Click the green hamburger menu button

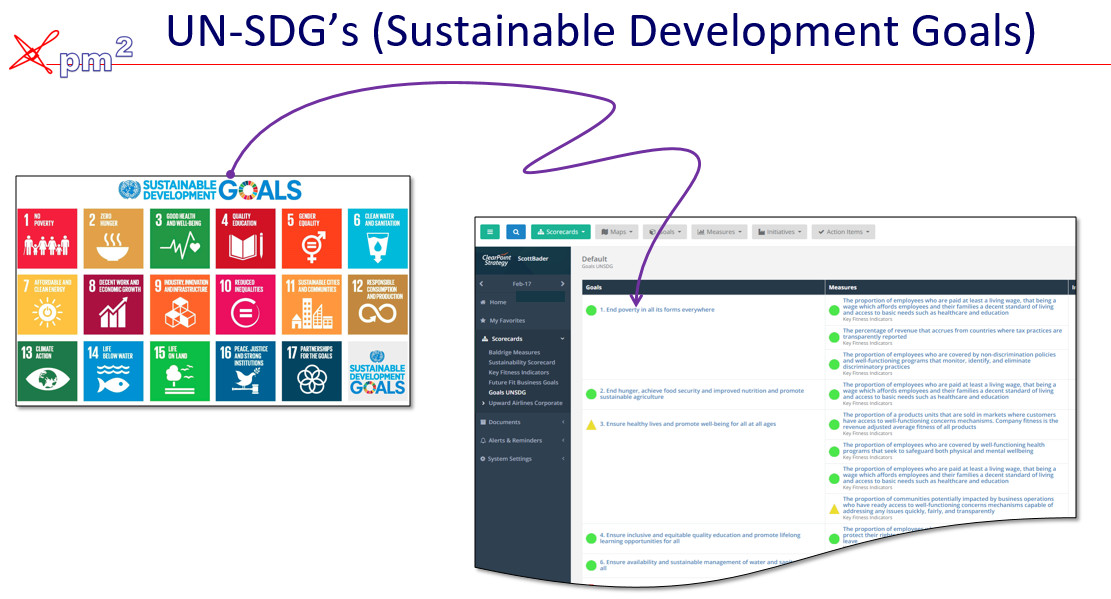[x=490, y=232]
